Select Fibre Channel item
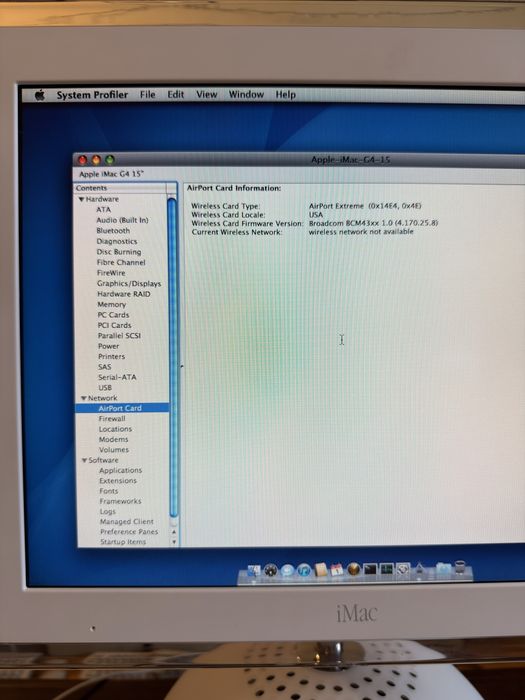Screen dimensions: 525x700 (x=121, y=262)
